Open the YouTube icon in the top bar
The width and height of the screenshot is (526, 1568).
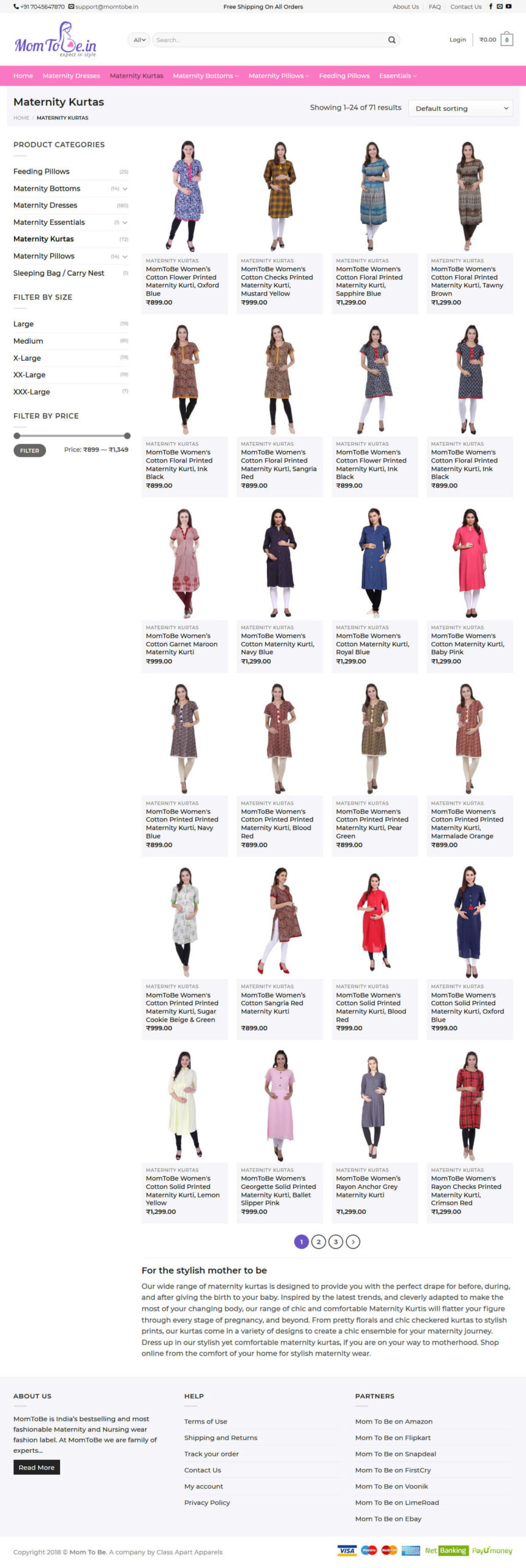click(x=508, y=7)
